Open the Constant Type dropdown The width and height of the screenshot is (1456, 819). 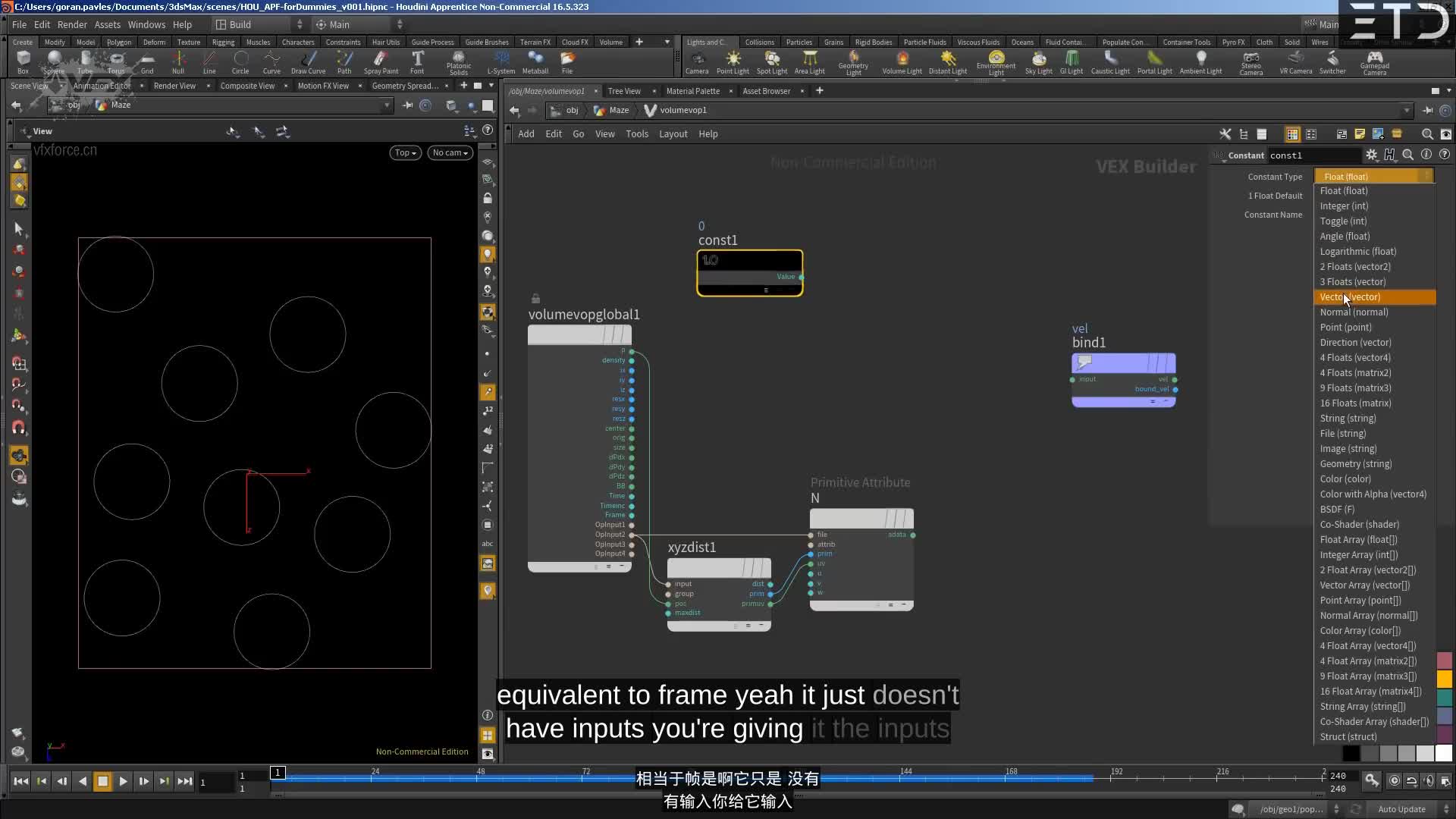coord(1373,176)
